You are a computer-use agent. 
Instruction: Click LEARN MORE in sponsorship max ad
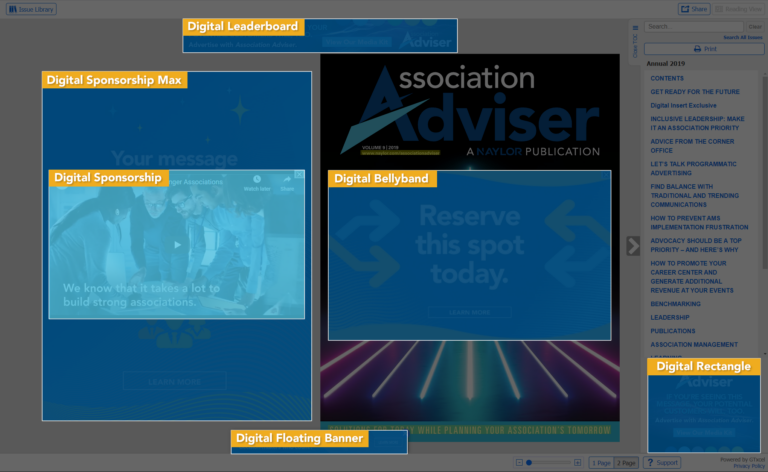pos(174,381)
